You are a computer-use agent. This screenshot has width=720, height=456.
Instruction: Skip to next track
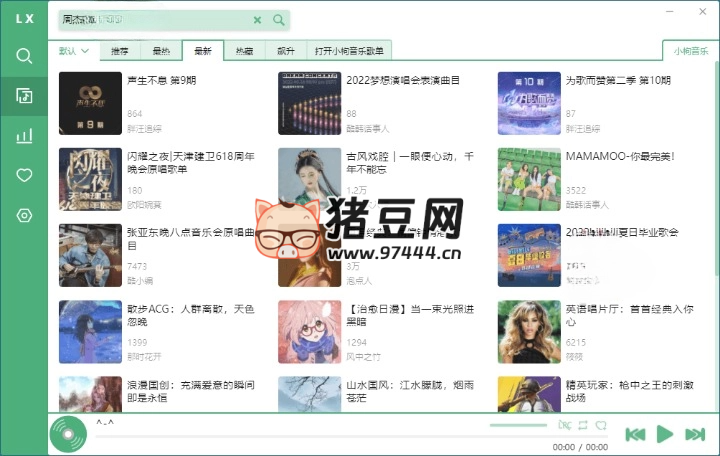[x=695, y=434]
